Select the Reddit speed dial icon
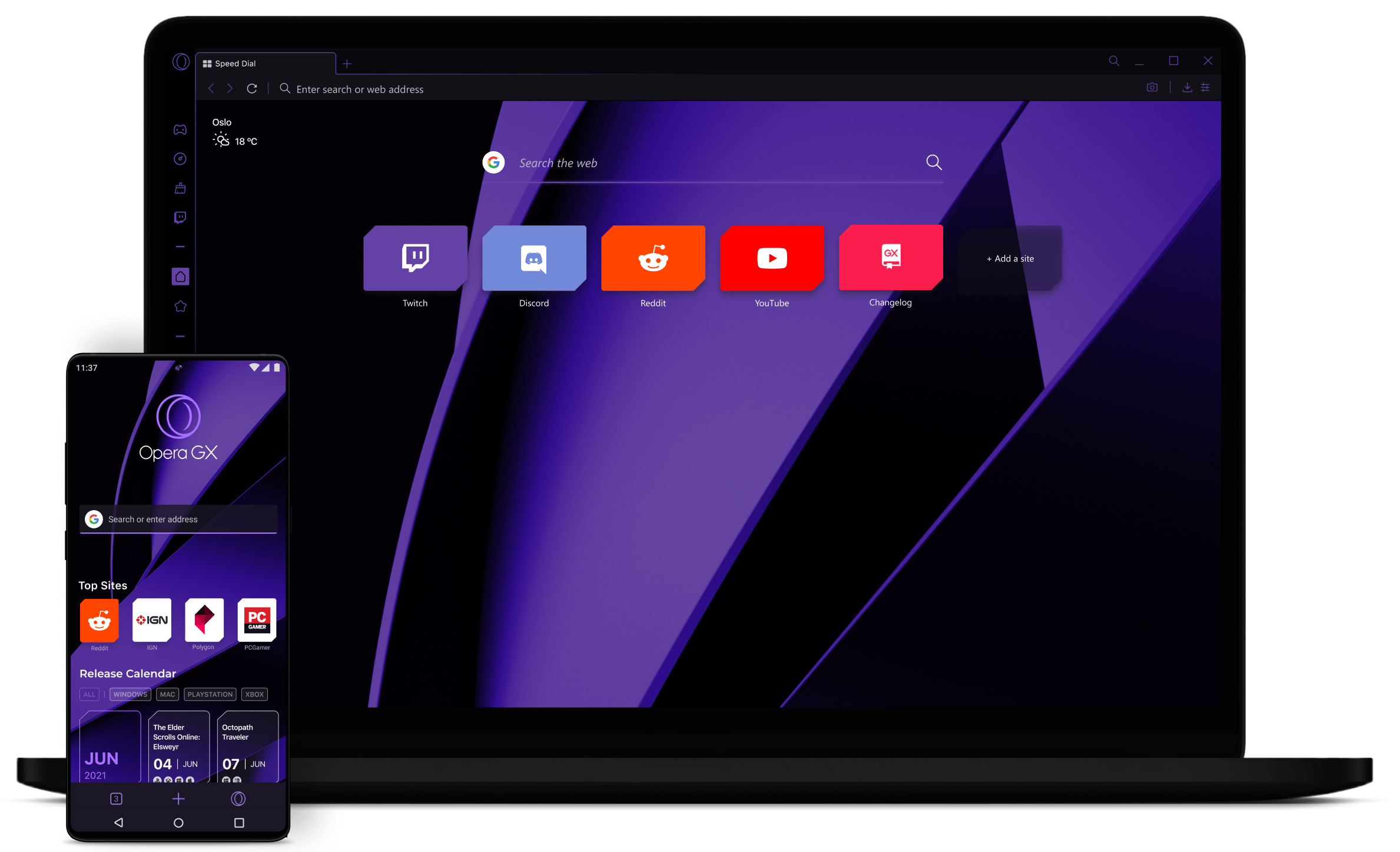Viewport: 1400px width, 852px height. click(654, 257)
